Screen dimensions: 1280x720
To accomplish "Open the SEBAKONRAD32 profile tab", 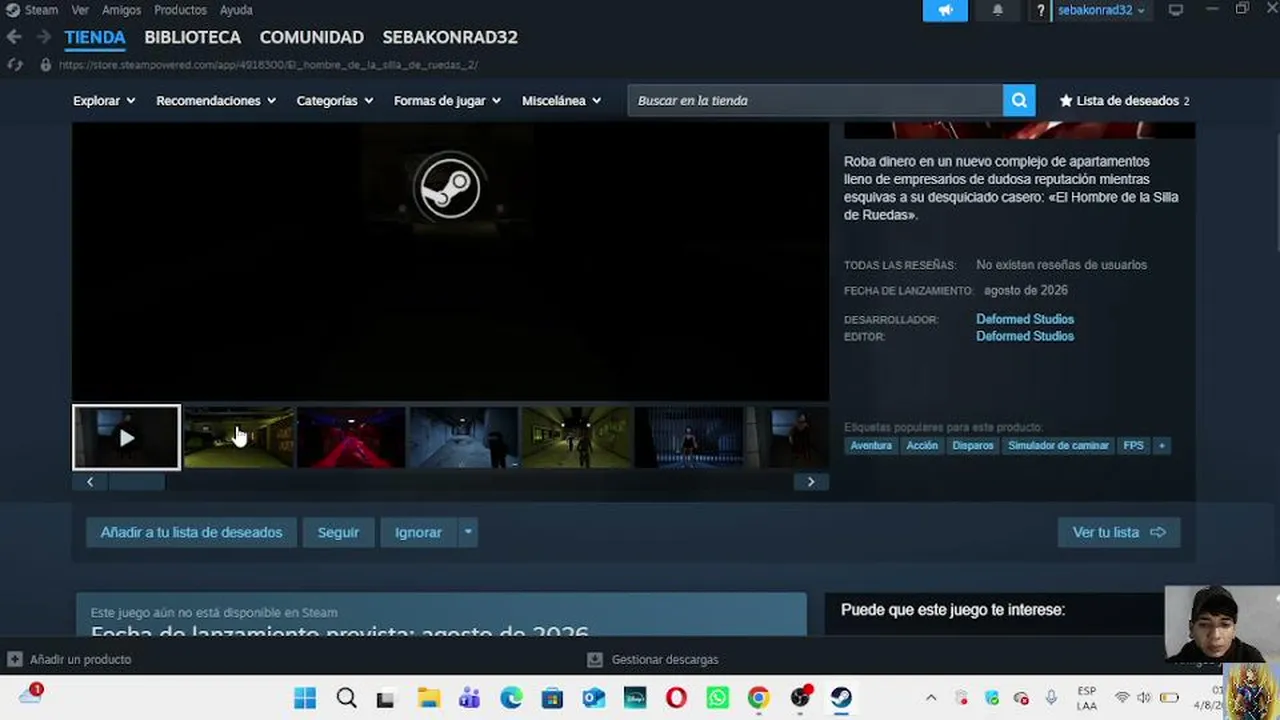I will coord(450,37).
